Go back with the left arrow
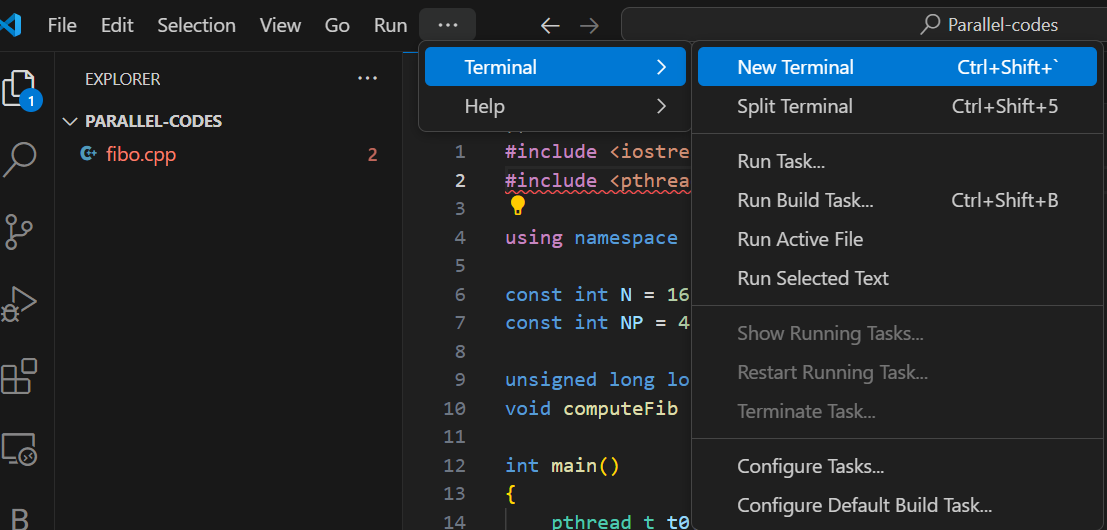This screenshot has height=530, width=1107. click(550, 25)
